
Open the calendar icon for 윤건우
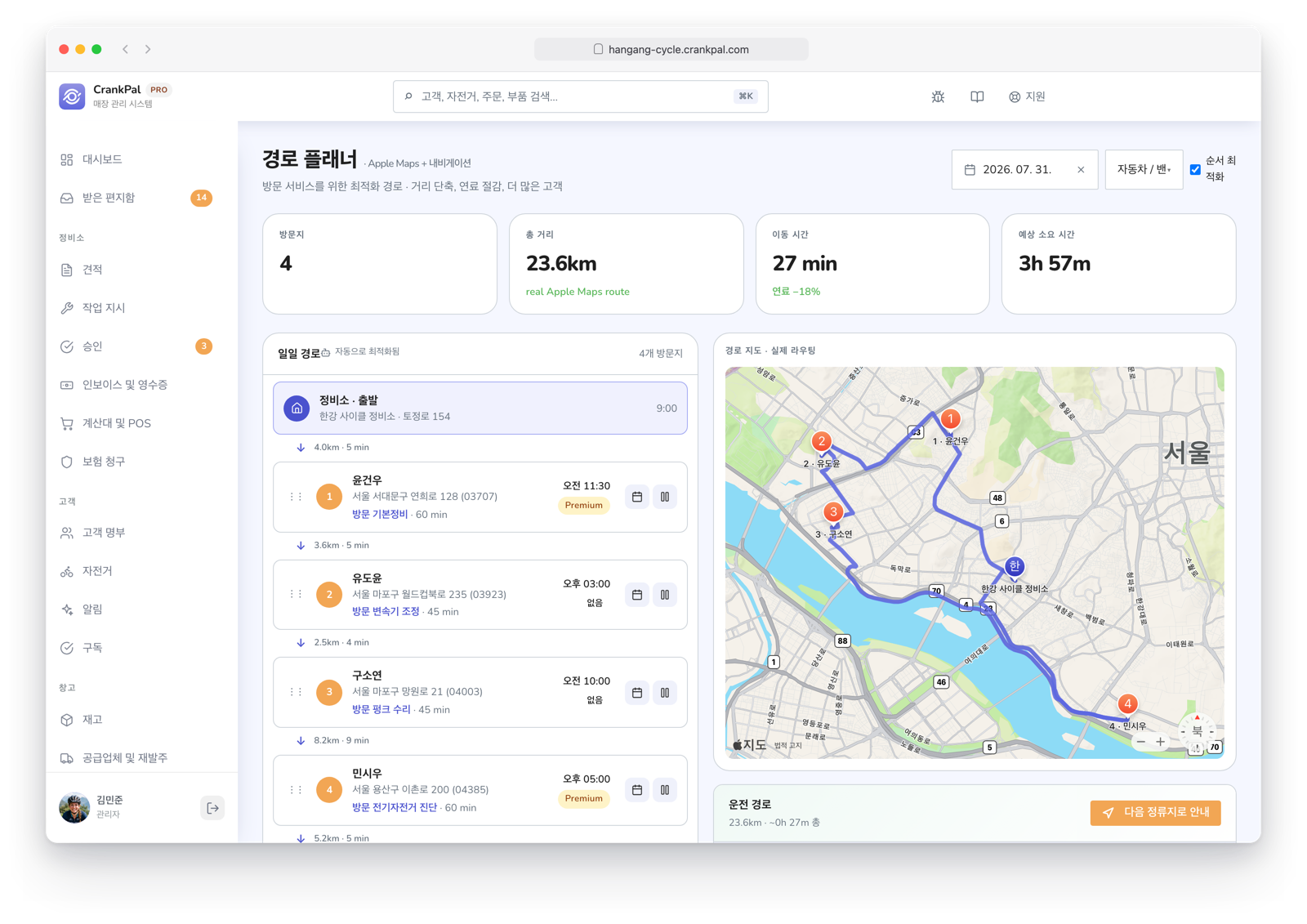[637, 497]
